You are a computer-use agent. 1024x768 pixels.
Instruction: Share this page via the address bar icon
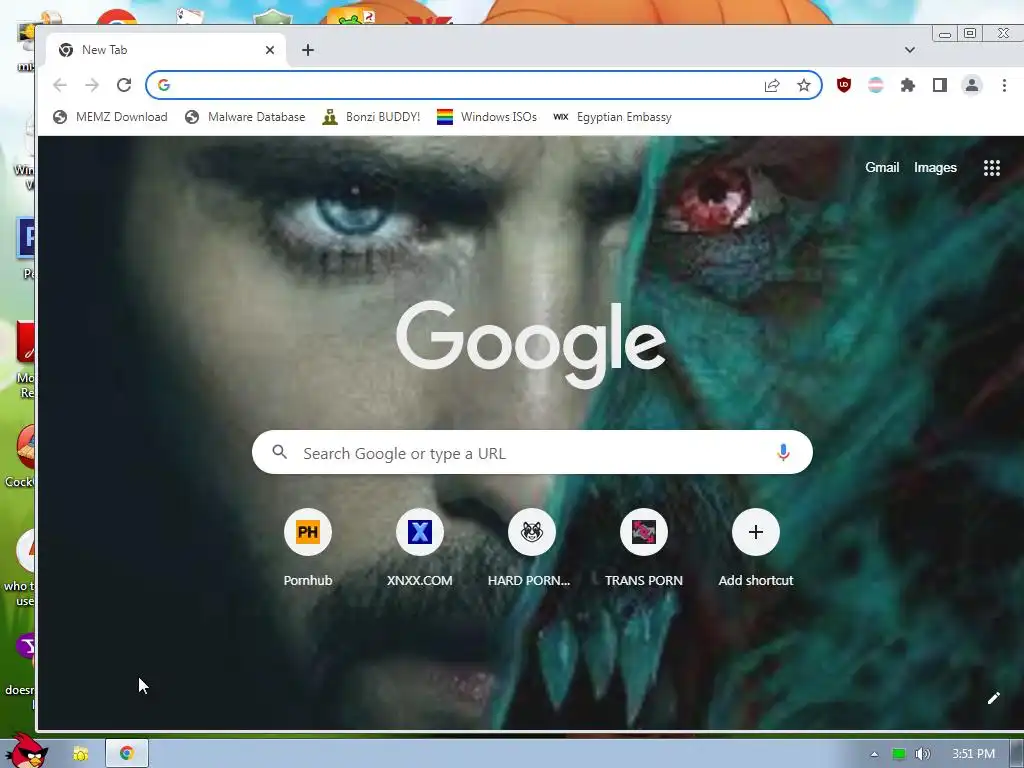pos(772,86)
